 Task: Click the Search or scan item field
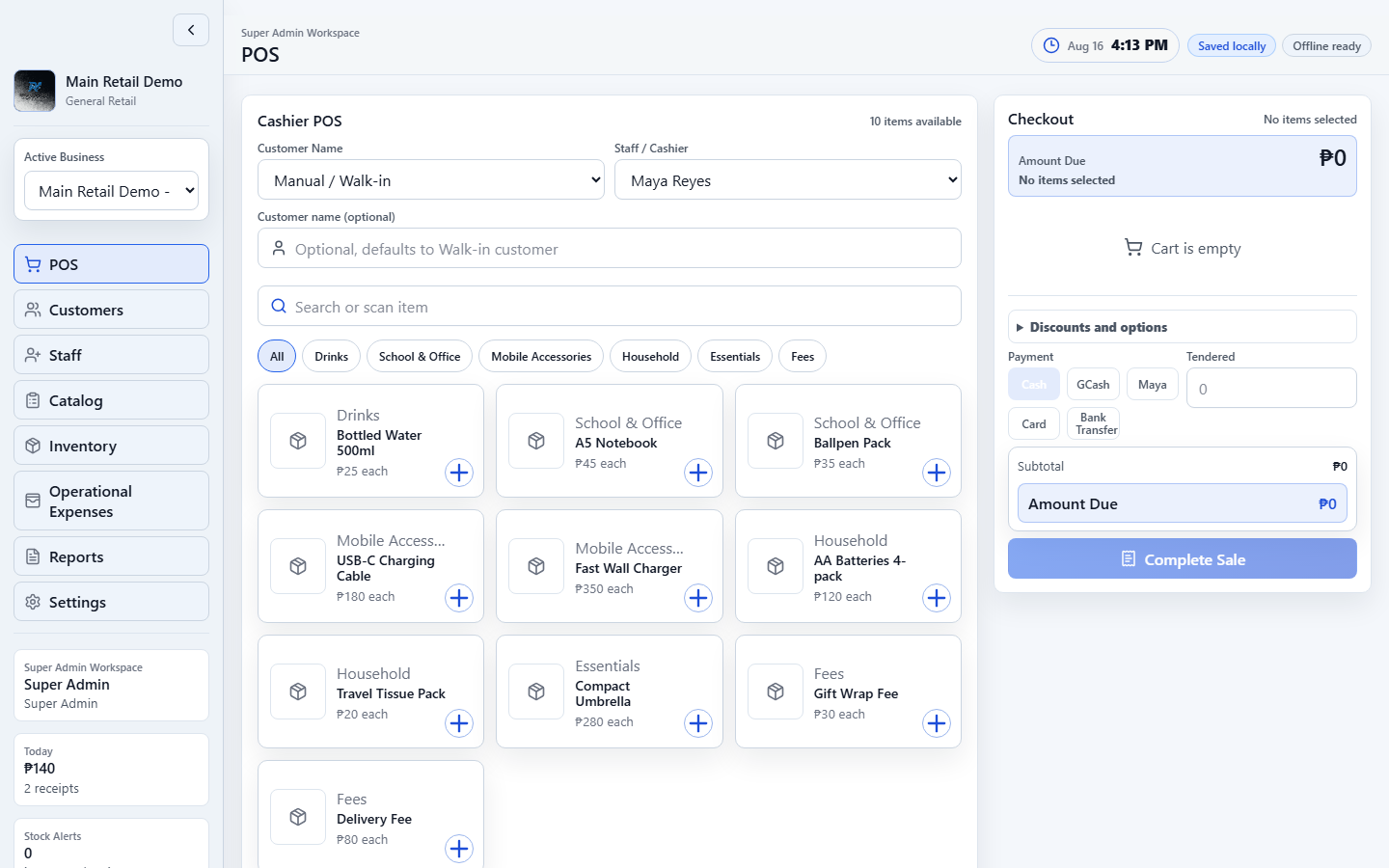tap(610, 306)
